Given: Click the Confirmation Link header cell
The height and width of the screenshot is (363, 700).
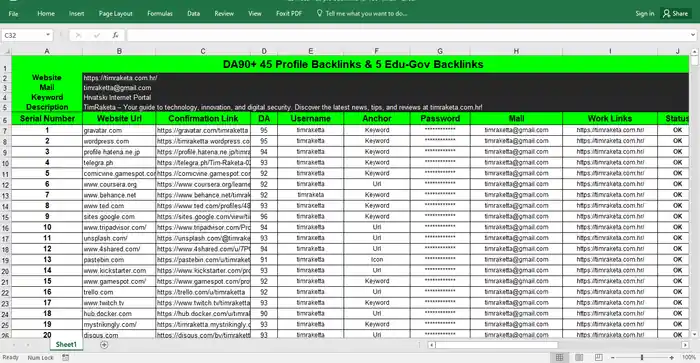Looking at the screenshot, I should pos(203,118).
